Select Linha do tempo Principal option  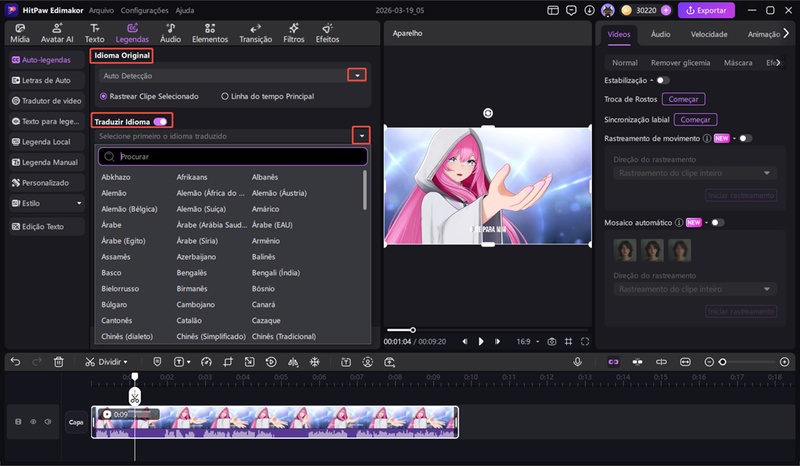tap(268, 96)
